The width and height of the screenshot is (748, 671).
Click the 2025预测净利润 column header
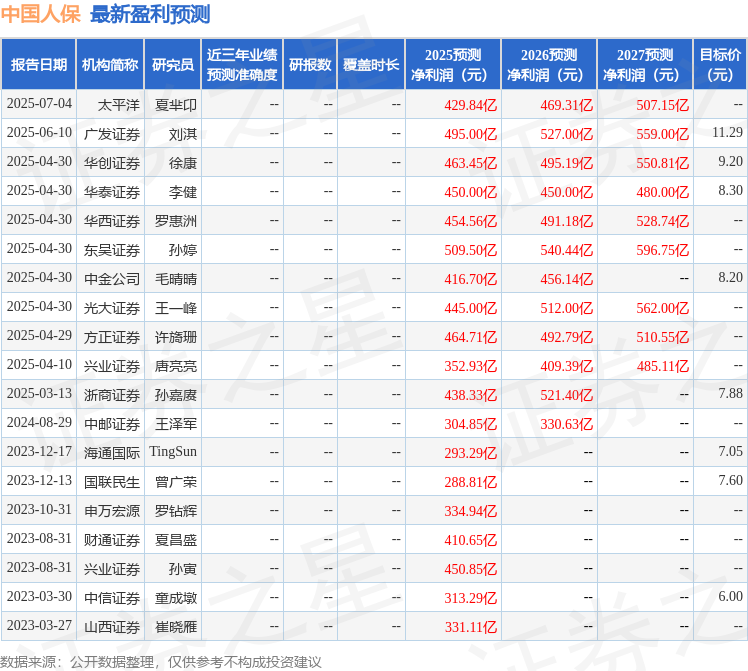coord(453,64)
